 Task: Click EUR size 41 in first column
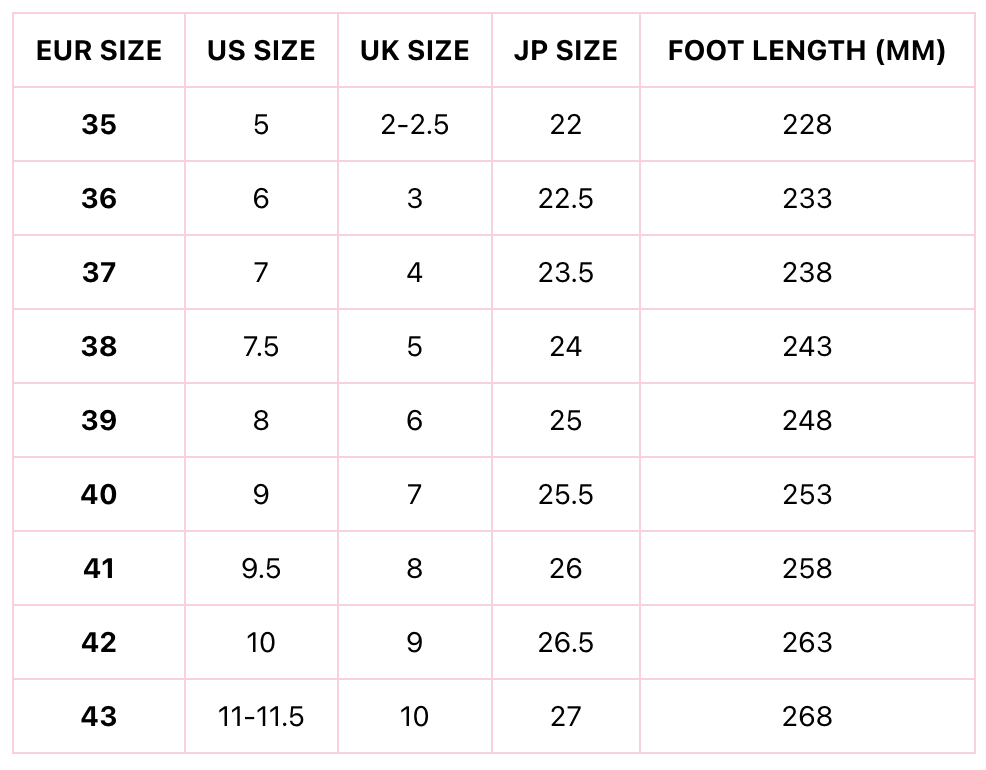click(99, 569)
